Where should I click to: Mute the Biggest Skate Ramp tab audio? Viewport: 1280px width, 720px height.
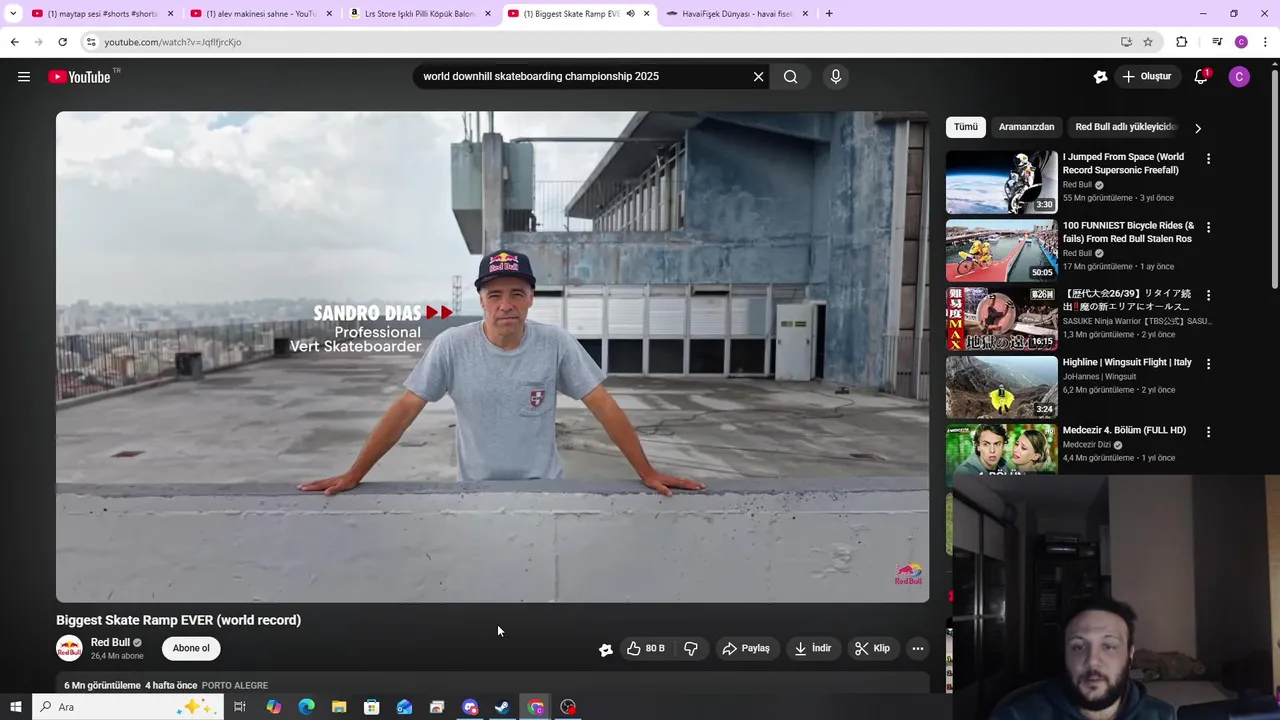click(630, 14)
